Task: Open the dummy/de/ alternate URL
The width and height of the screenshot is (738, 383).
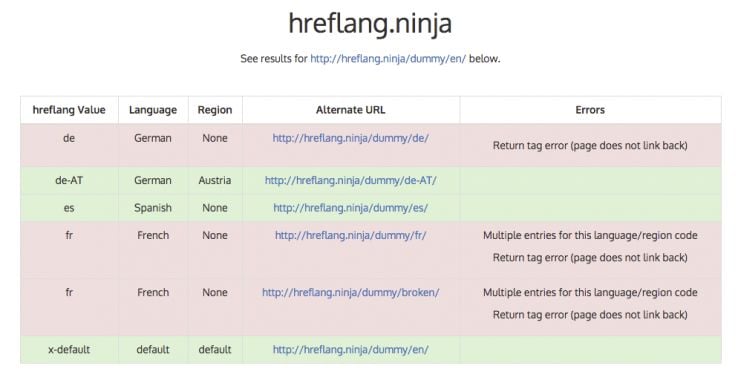Action: click(x=351, y=138)
